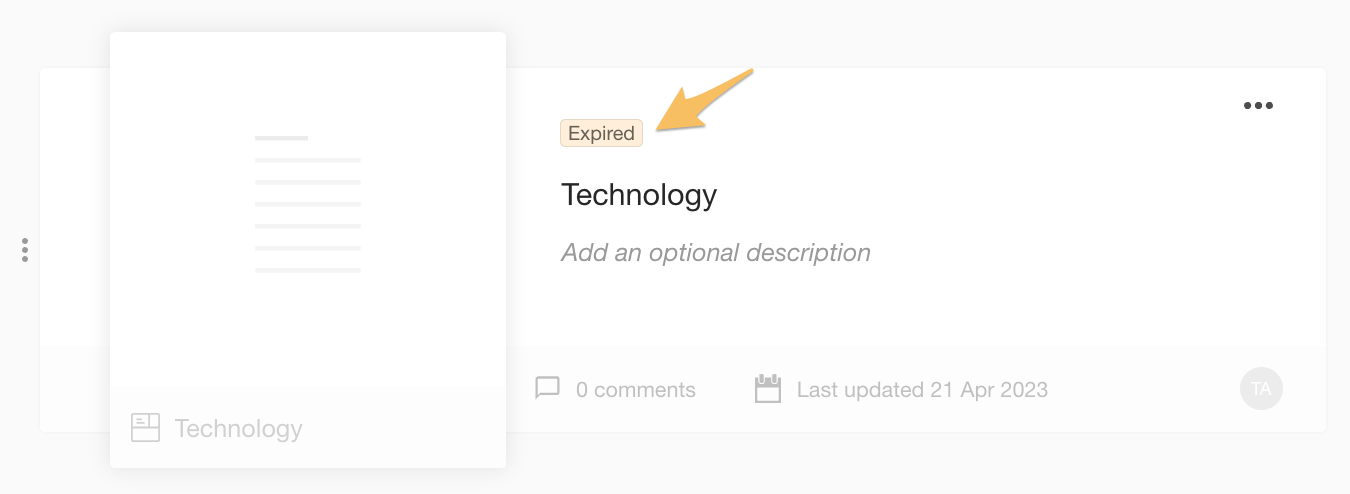Click the Add an optional description field

coord(715,253)
